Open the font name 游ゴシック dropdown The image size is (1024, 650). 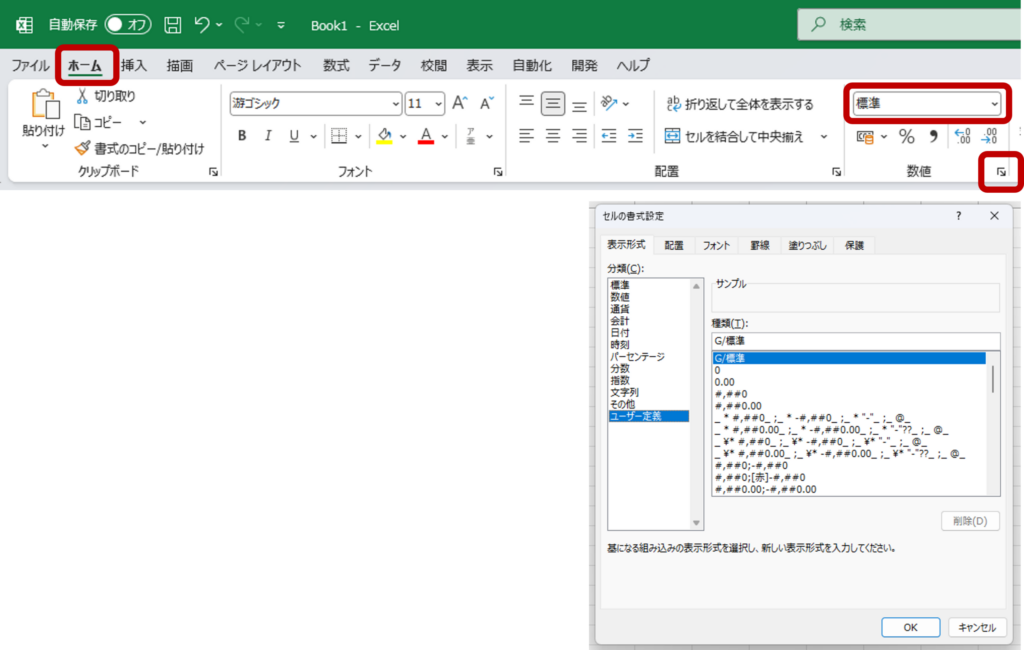click(x=396, y=104)
